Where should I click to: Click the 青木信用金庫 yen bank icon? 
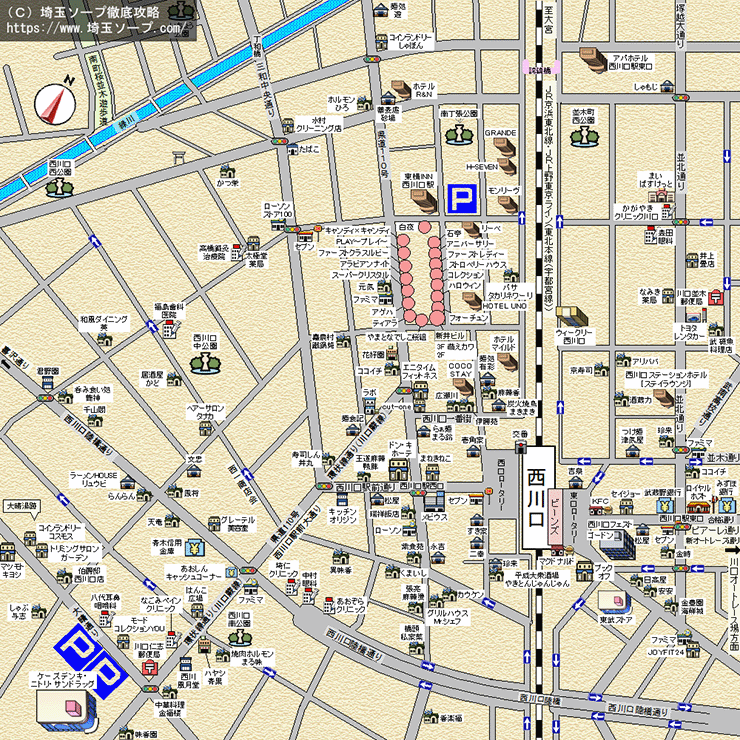tap(194, 547)
